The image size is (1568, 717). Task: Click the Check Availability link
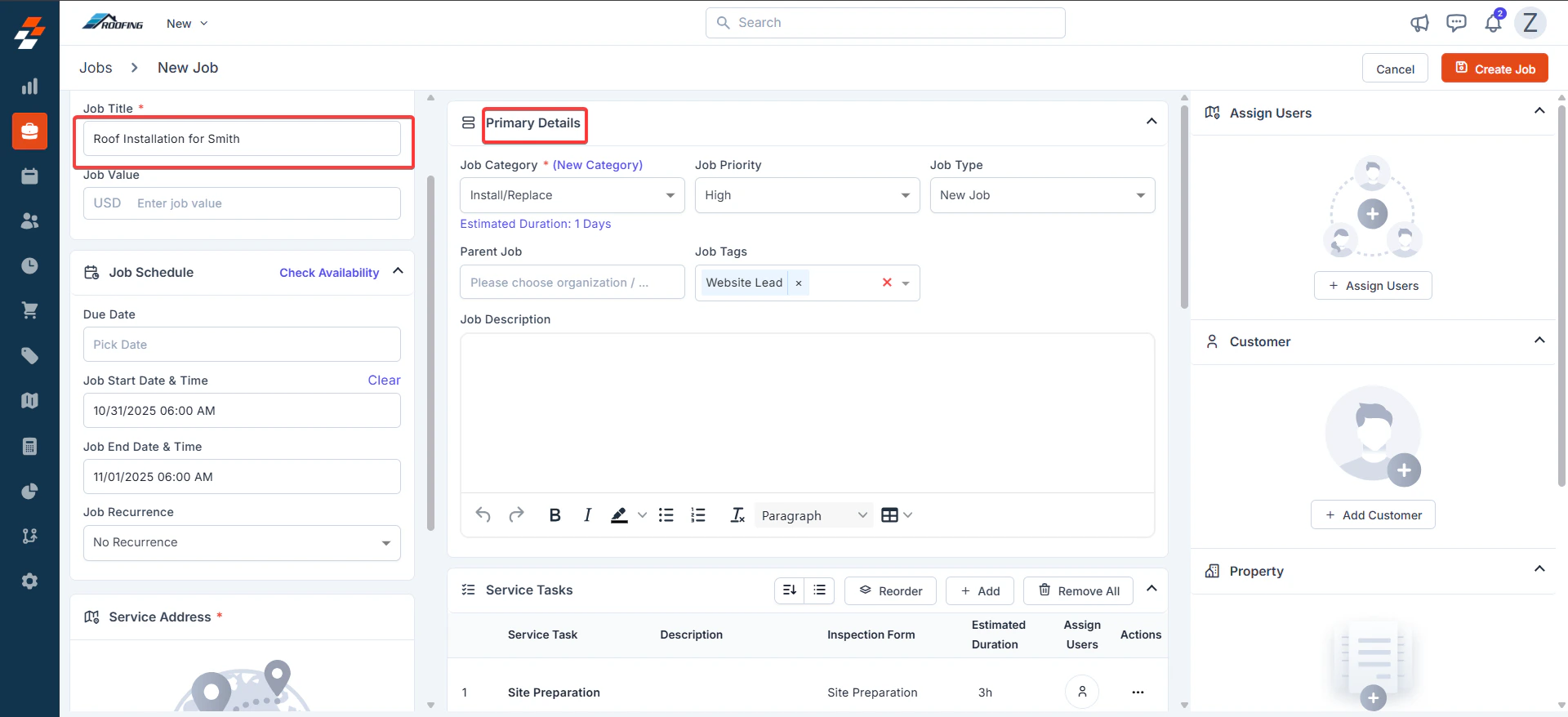pos(329,273)
